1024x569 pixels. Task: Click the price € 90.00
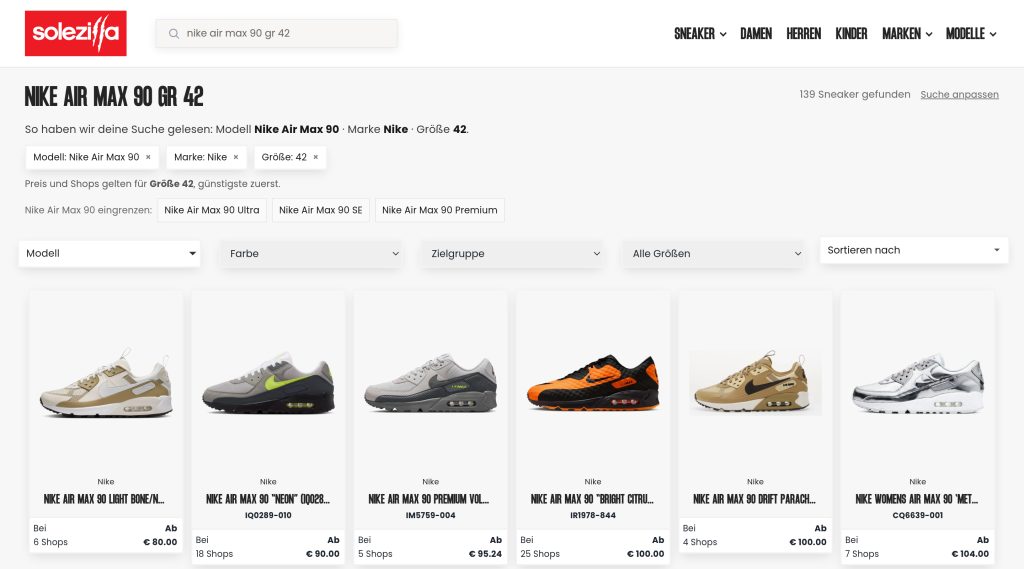pos(323,553)
